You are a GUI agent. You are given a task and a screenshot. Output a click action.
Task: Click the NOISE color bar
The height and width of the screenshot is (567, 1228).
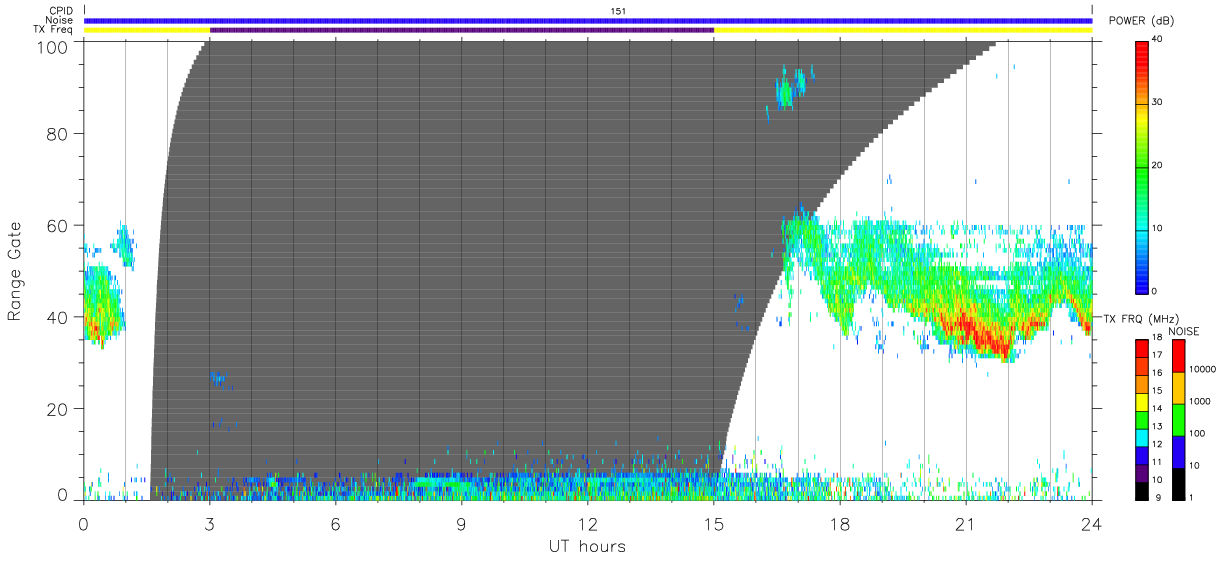[x=1178, y=418]
